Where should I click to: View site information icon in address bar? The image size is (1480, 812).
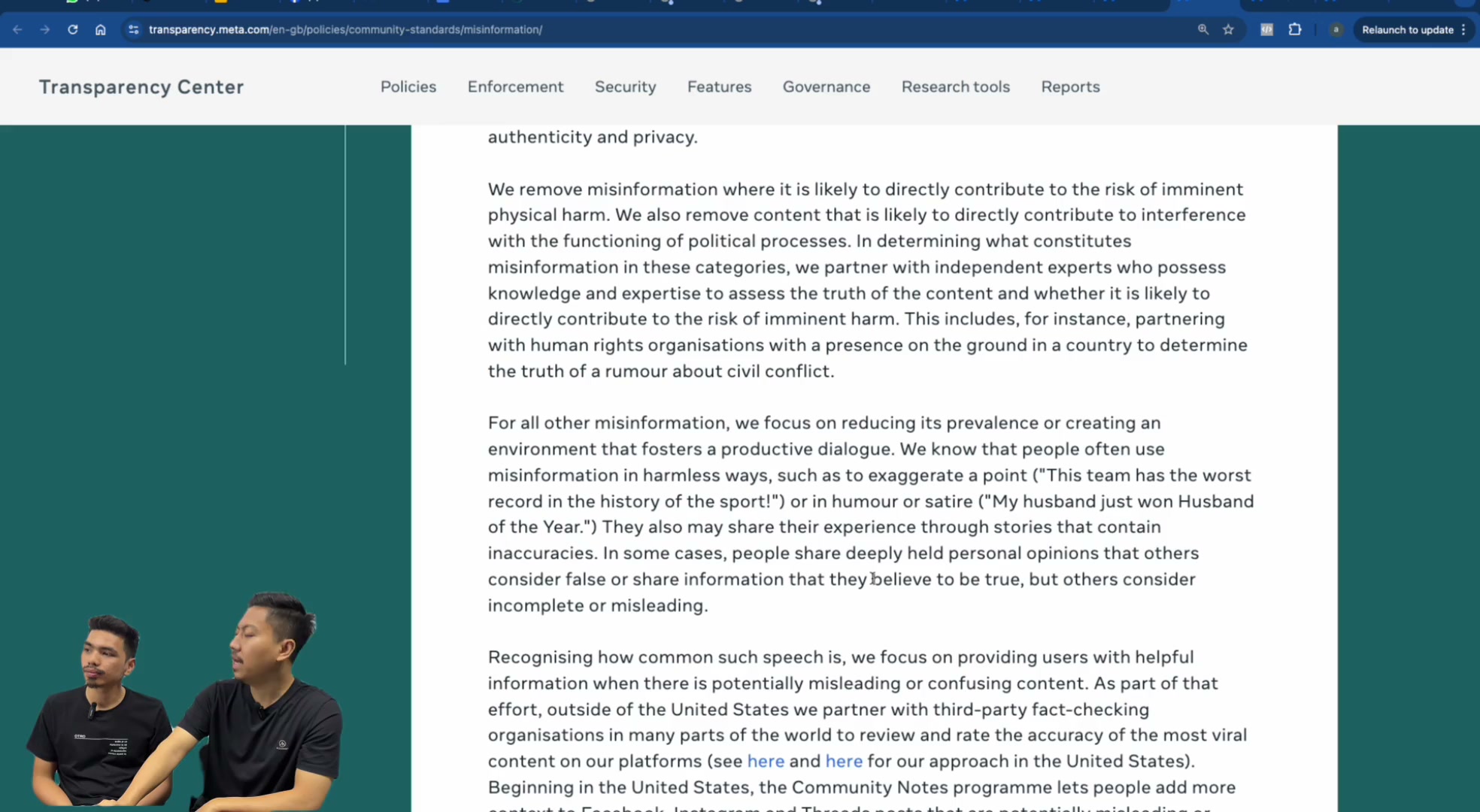(x=133, y=29)
